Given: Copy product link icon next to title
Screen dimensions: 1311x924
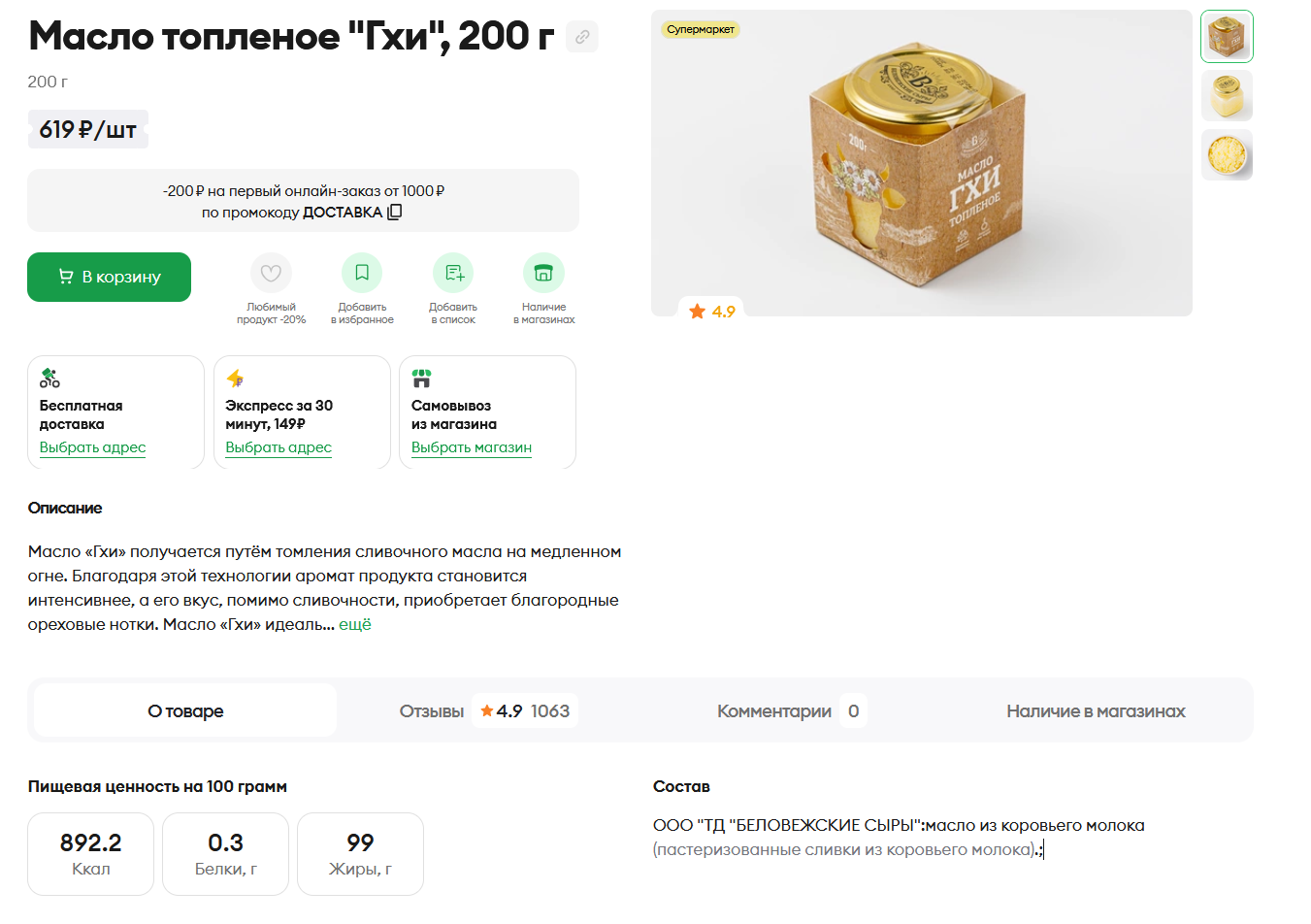Looking at the screenshot, I should [582, 37].
